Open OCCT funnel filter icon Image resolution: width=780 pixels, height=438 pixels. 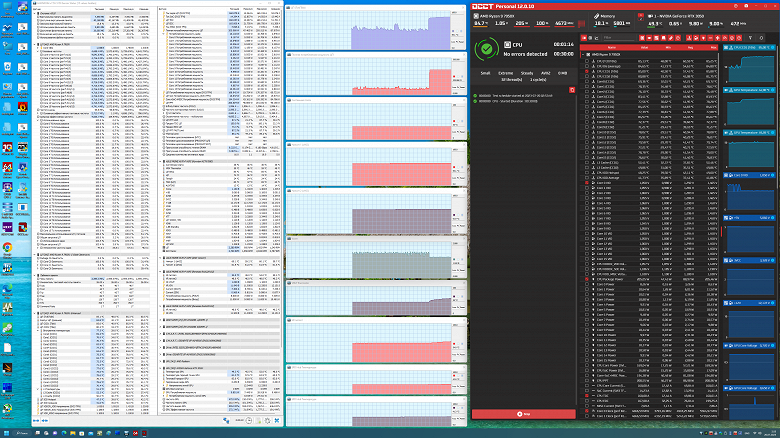click(x=751, y=38)
